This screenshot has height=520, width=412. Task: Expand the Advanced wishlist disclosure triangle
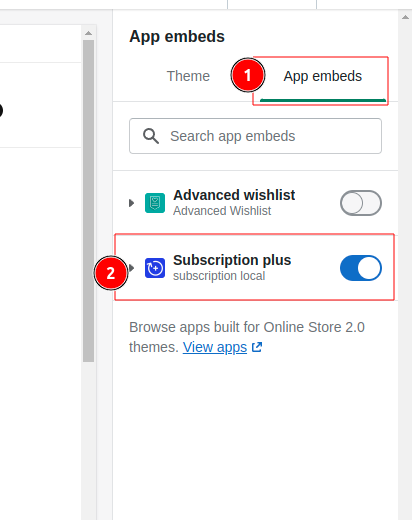point(131,203)
